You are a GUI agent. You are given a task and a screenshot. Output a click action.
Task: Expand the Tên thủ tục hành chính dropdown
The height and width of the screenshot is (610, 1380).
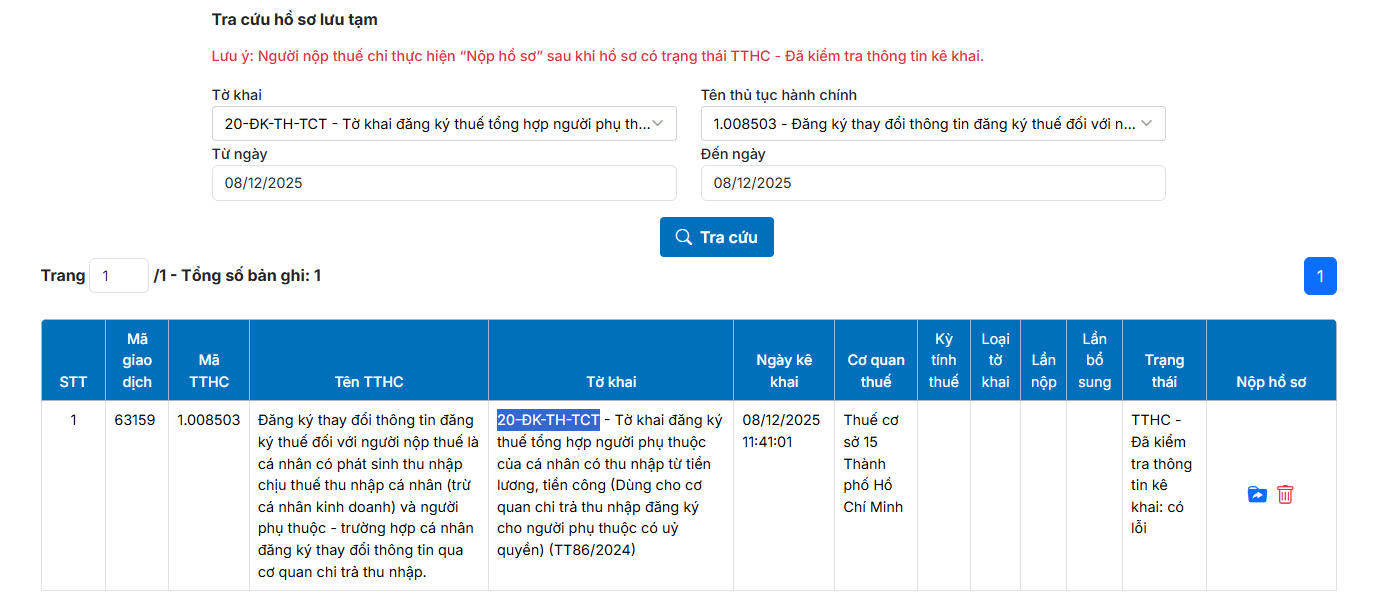coord(932,124)
